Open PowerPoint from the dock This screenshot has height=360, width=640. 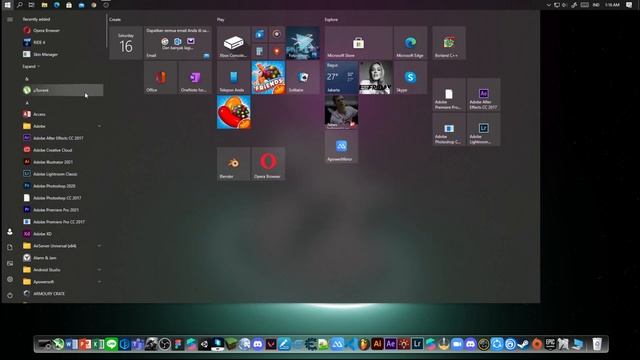pos(85,344)
